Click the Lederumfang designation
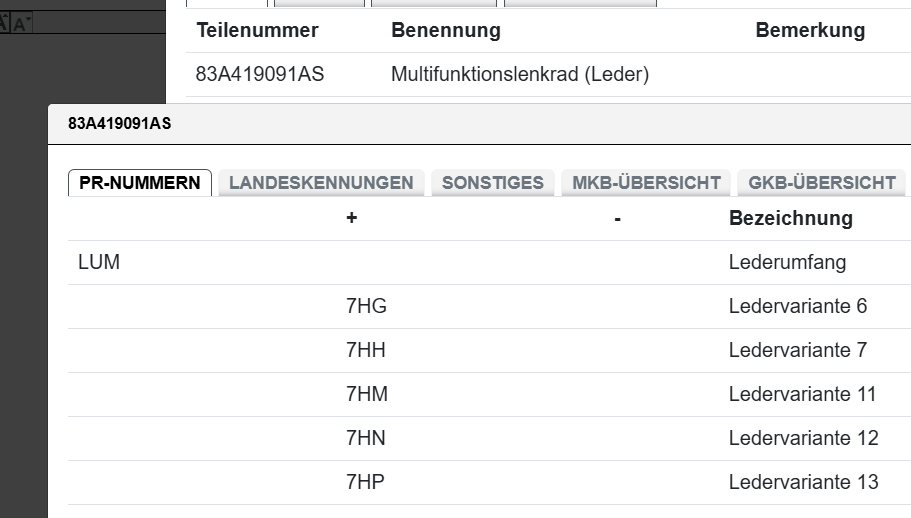Viewport: 911px width, 518px height. (787, 263)
